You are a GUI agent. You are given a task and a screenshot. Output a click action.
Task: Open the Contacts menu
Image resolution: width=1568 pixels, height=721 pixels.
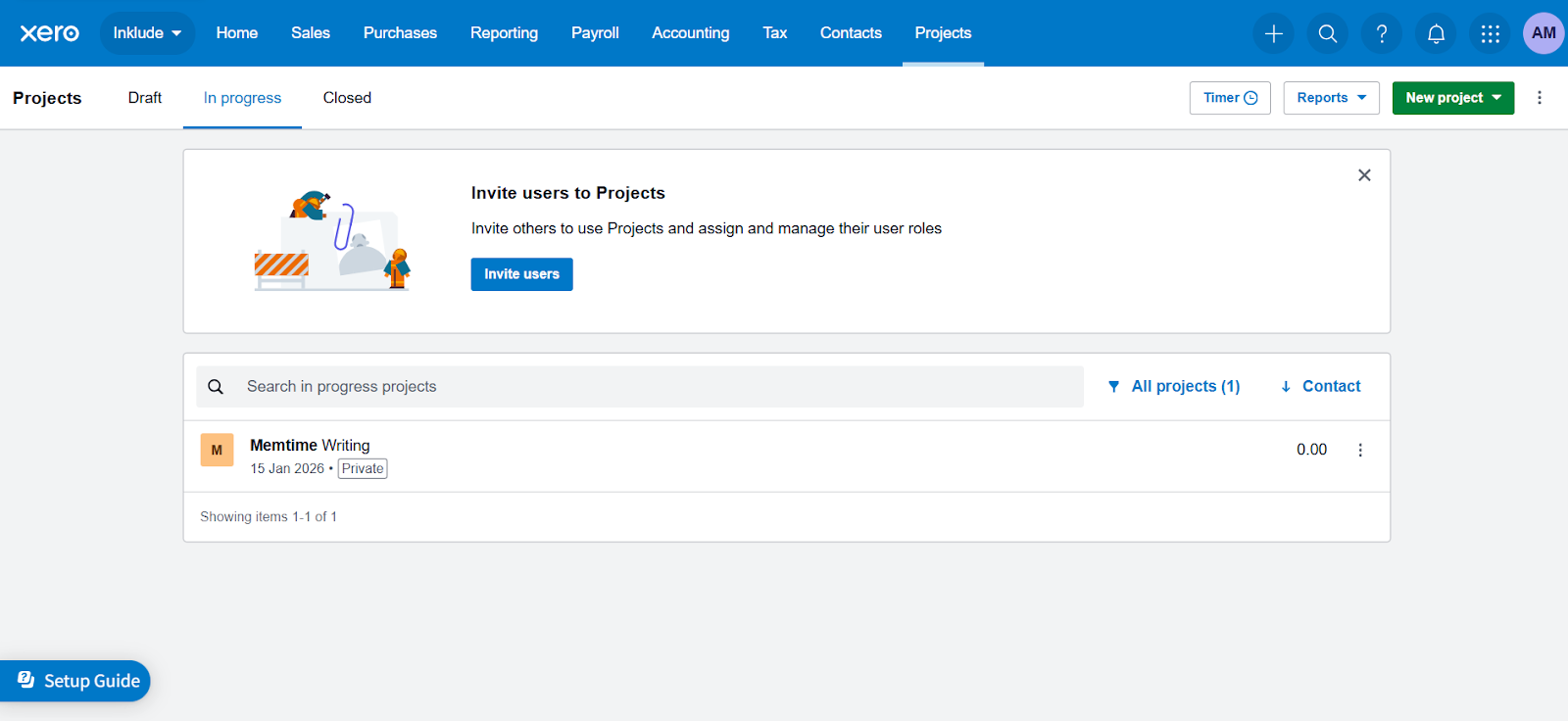point(851,33)
